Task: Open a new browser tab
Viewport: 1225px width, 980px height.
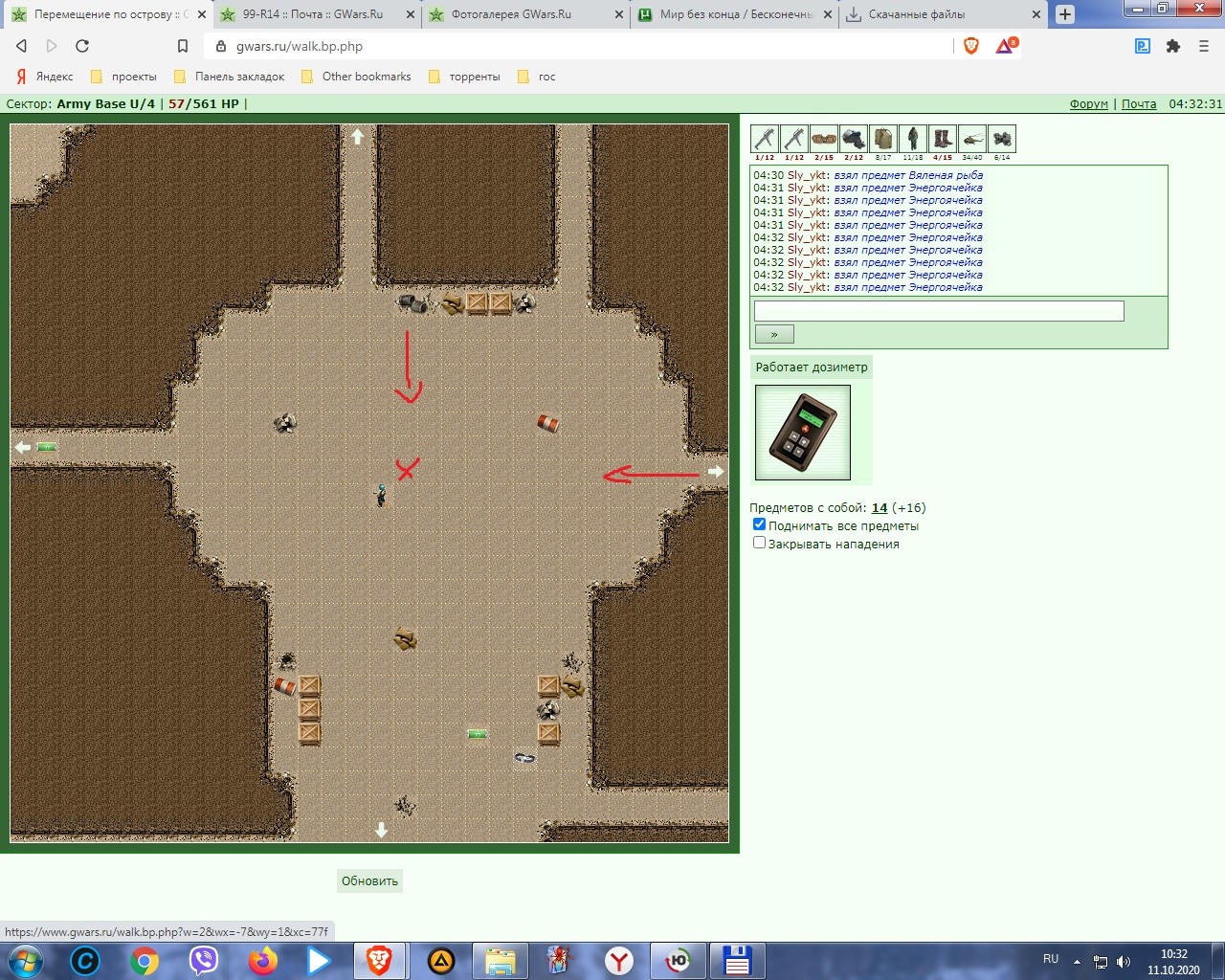Action: 1064,14
